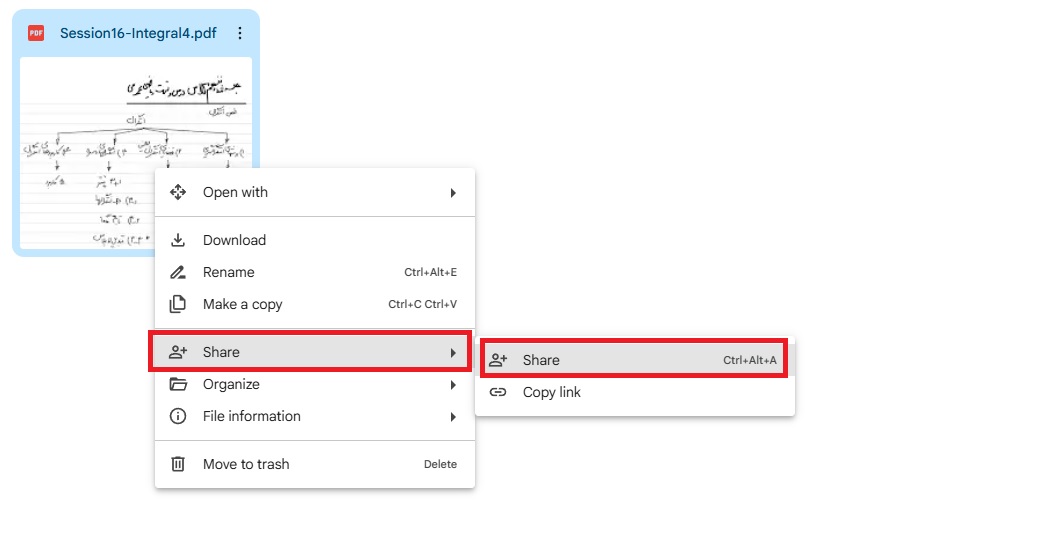Click the Make a copy icon
The image size is (1056, 556).
[178, 304]
